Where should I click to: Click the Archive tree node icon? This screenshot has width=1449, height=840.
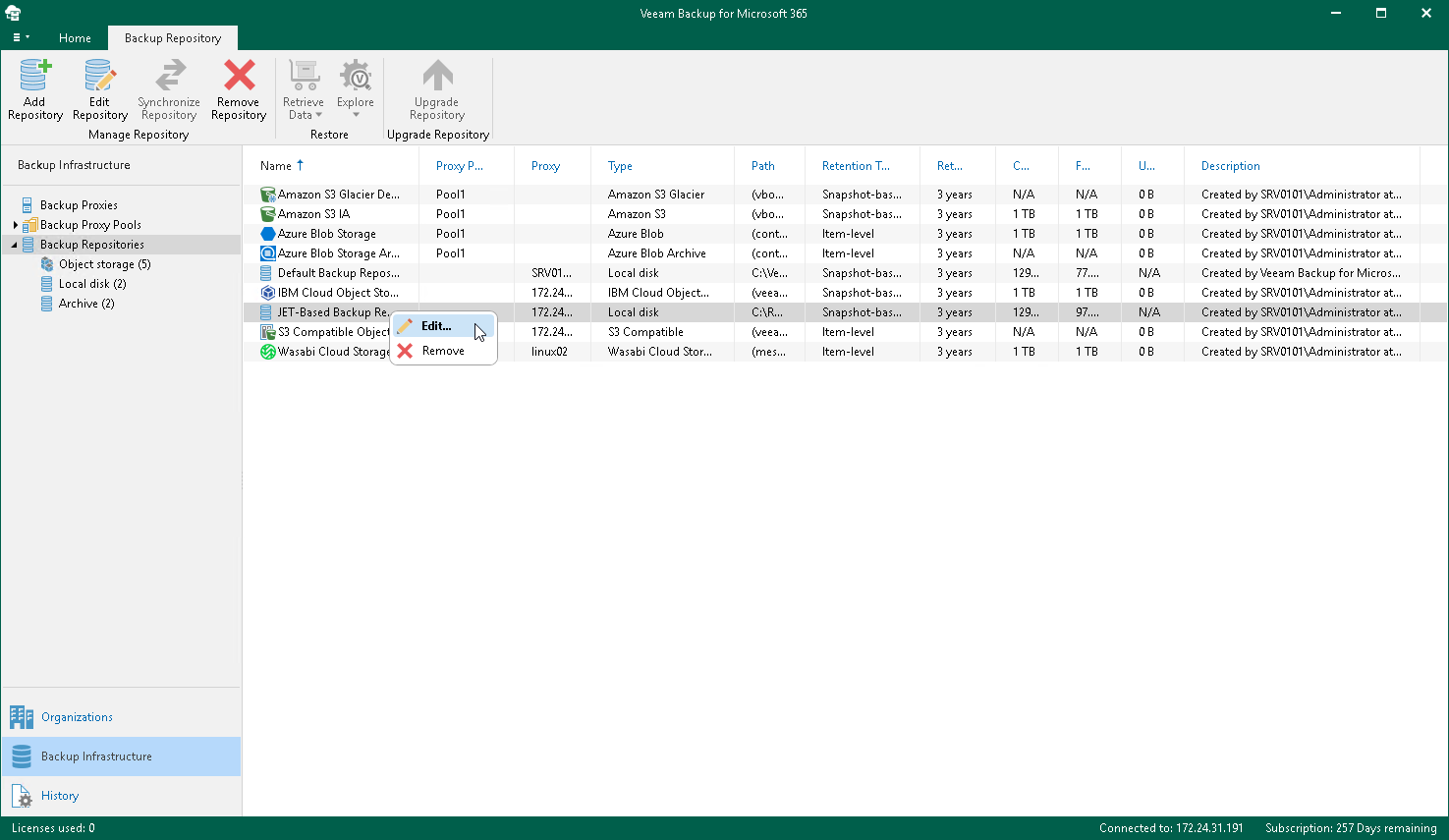[47, 304]
